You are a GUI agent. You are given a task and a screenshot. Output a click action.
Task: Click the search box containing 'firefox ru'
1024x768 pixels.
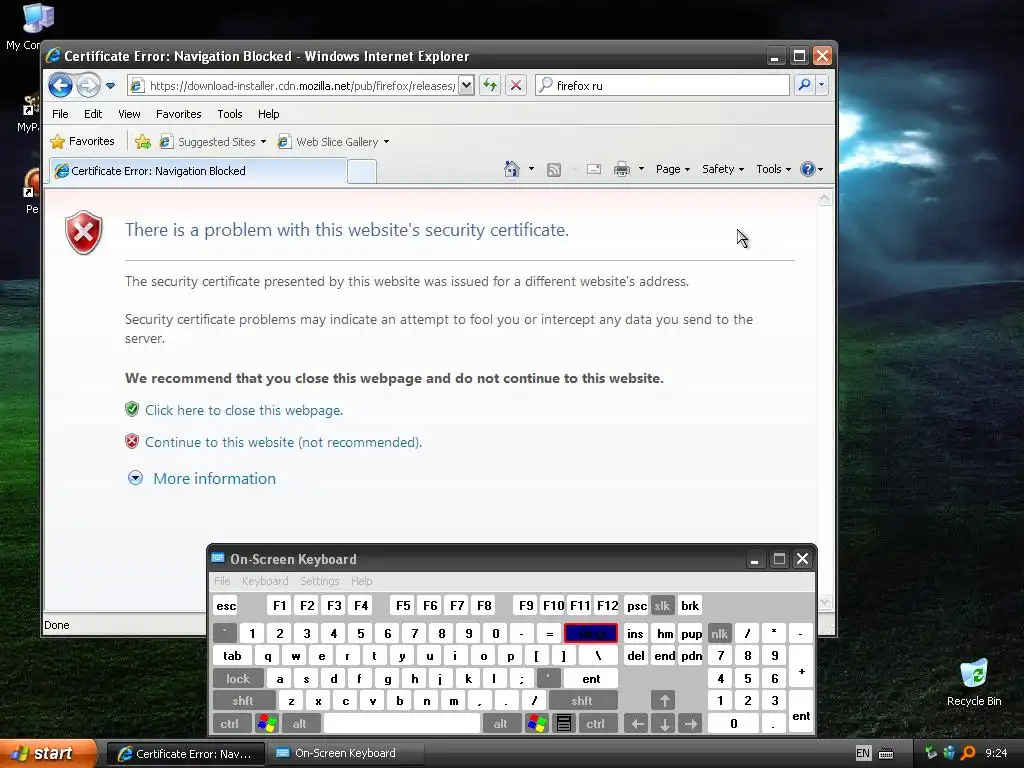pyautogui.click(x=662, y=85)
